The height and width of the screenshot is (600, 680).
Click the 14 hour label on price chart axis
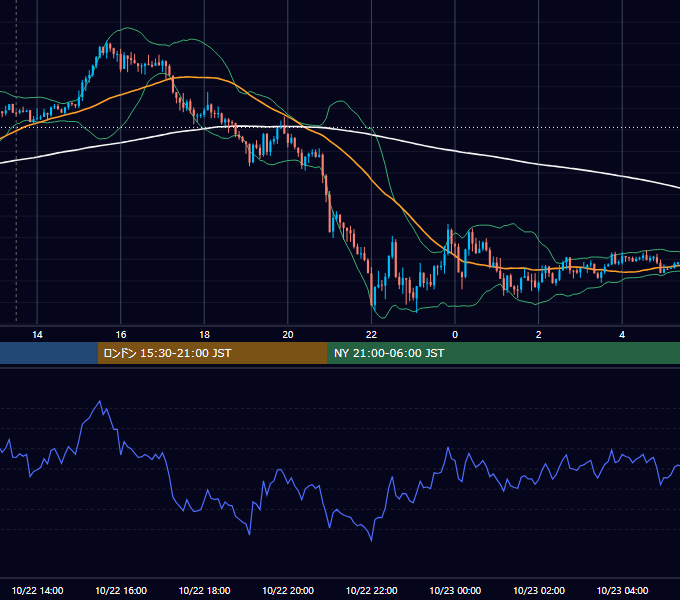point(37,335)
